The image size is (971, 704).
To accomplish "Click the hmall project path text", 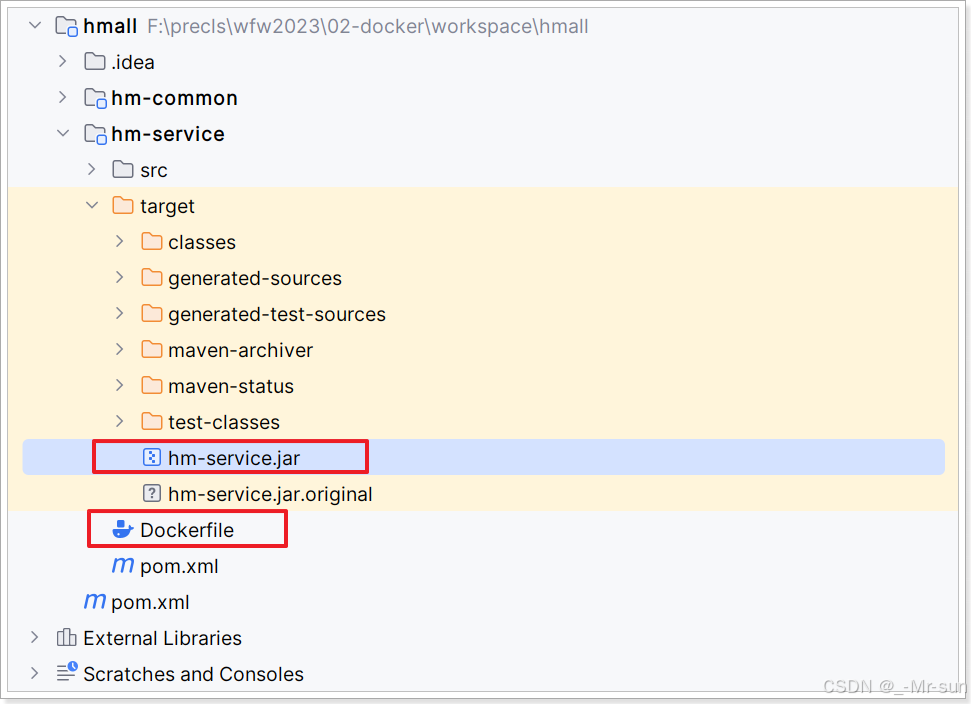I will (x=368, y=27).
